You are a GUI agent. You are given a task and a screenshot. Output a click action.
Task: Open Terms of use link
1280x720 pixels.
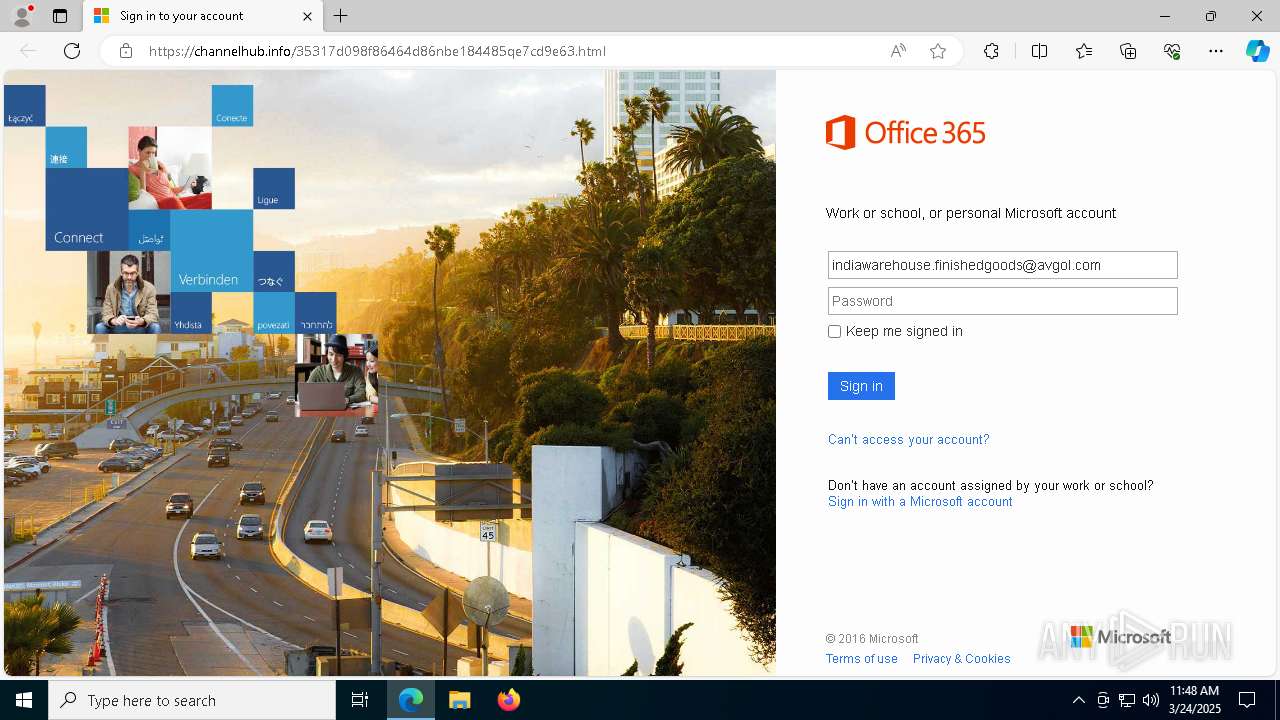click(862, 659)
